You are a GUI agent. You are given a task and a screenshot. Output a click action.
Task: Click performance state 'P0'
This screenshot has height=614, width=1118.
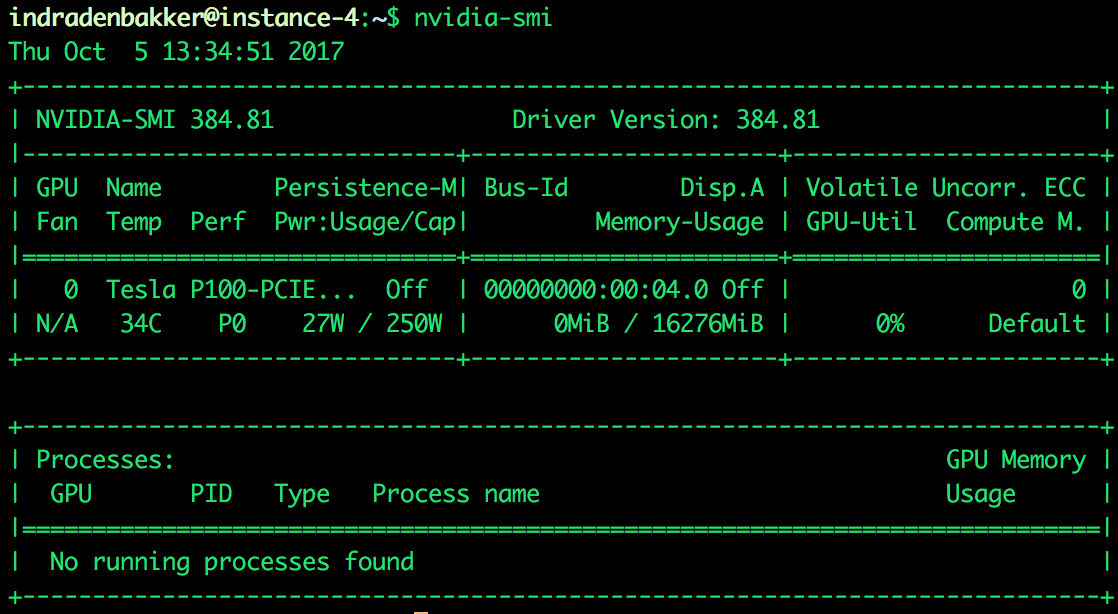(232, 324)
